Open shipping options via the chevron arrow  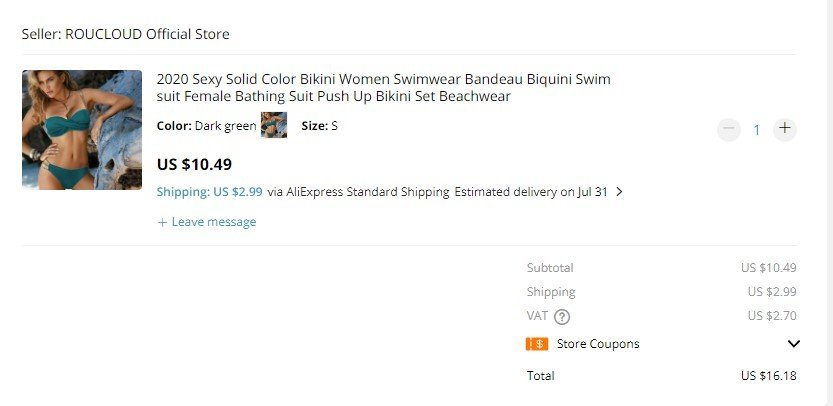(x=619, y=192)
